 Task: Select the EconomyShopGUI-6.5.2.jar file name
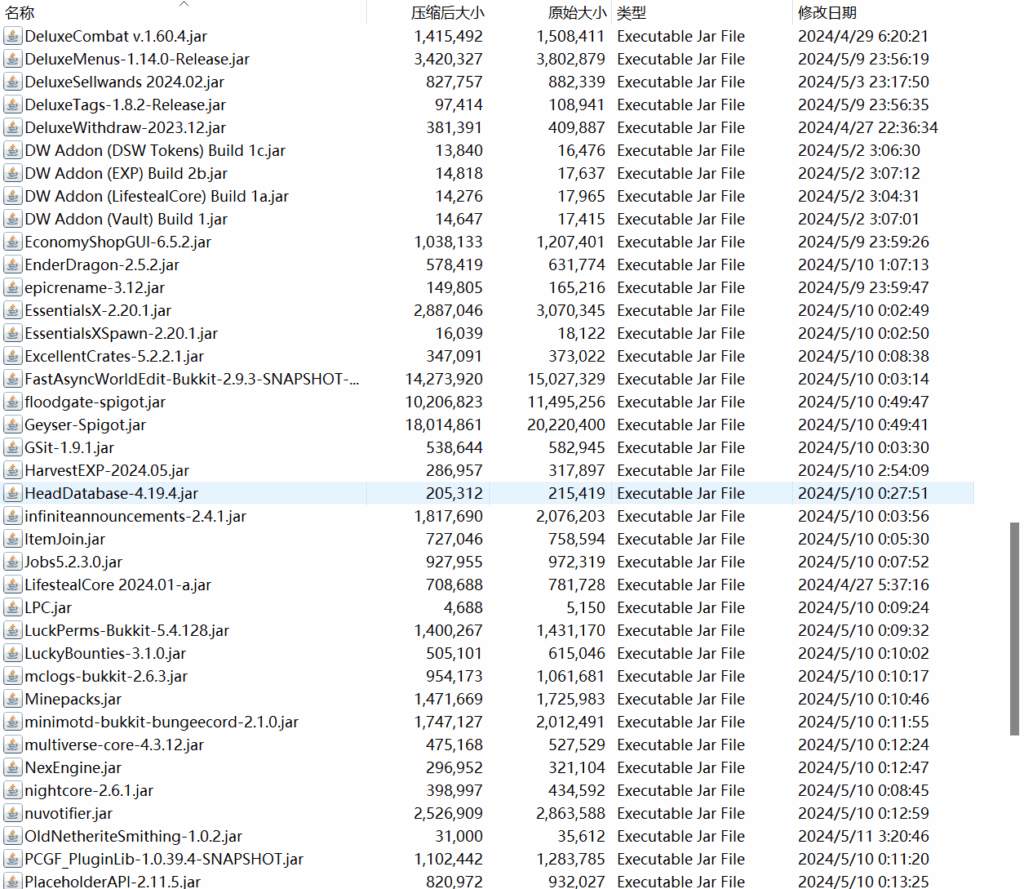(x=118, y=242)
